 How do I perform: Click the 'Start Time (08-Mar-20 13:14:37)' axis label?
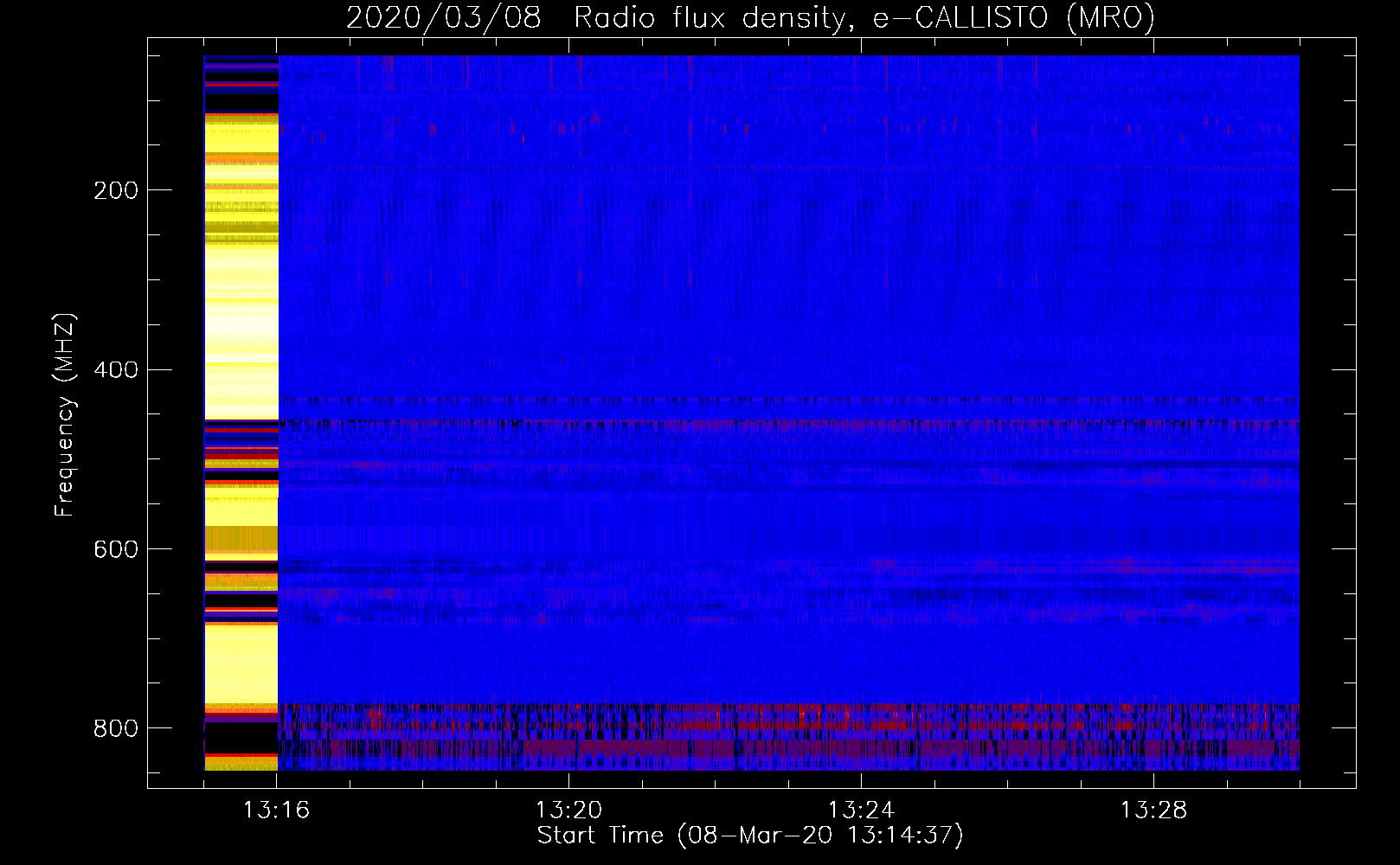click(x=750, y=836)
